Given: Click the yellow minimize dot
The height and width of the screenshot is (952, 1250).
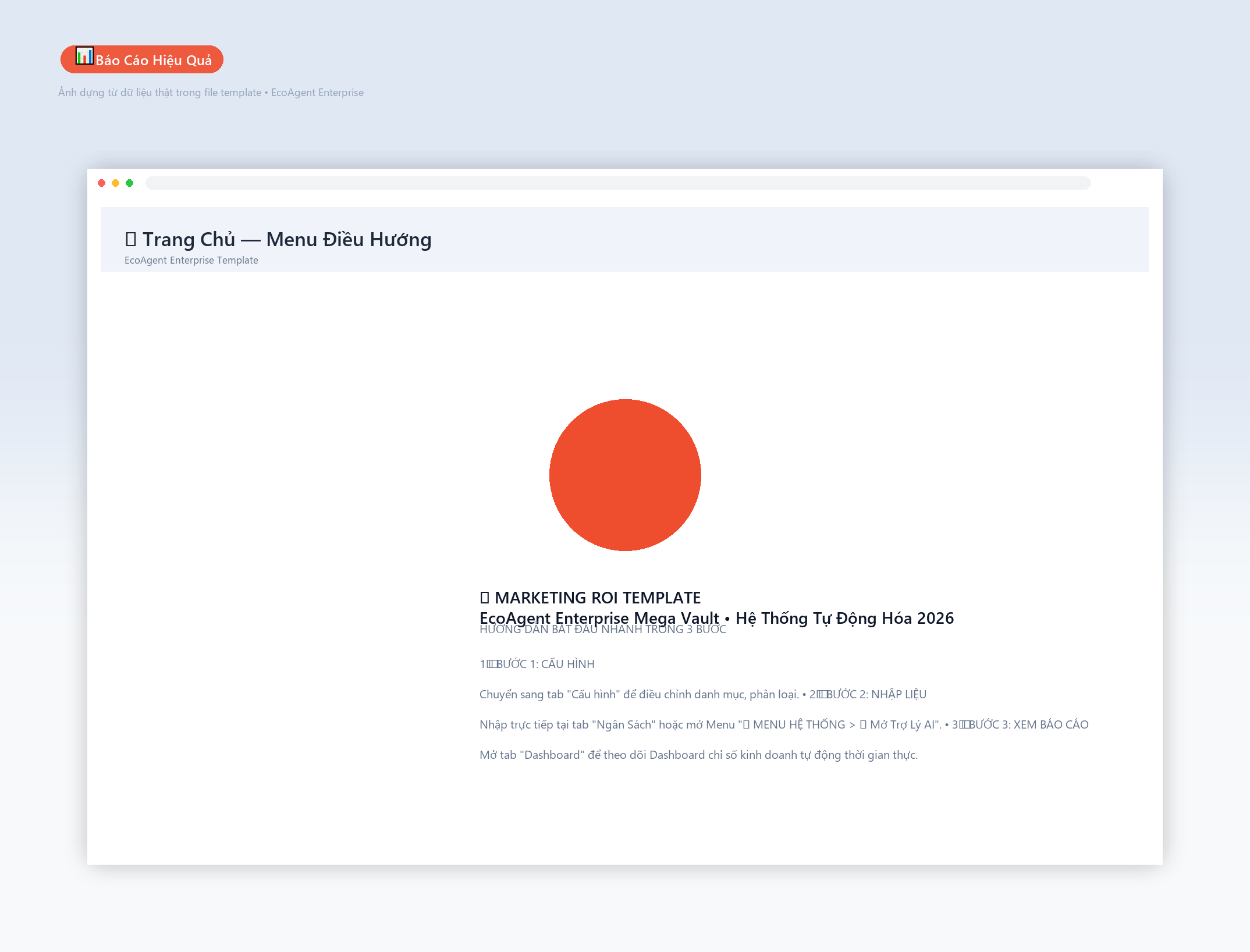Looking at the screenshot, I should tap(116, 183).
